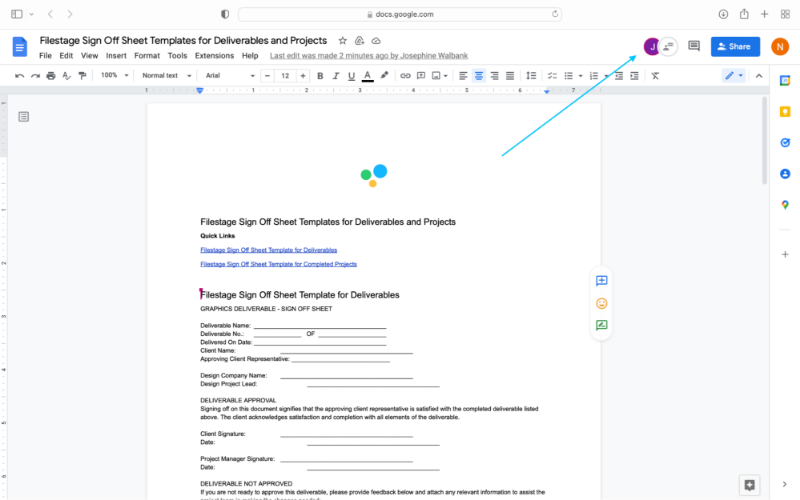
Task: Click the Share button
Action: click(x=735, y=46)
